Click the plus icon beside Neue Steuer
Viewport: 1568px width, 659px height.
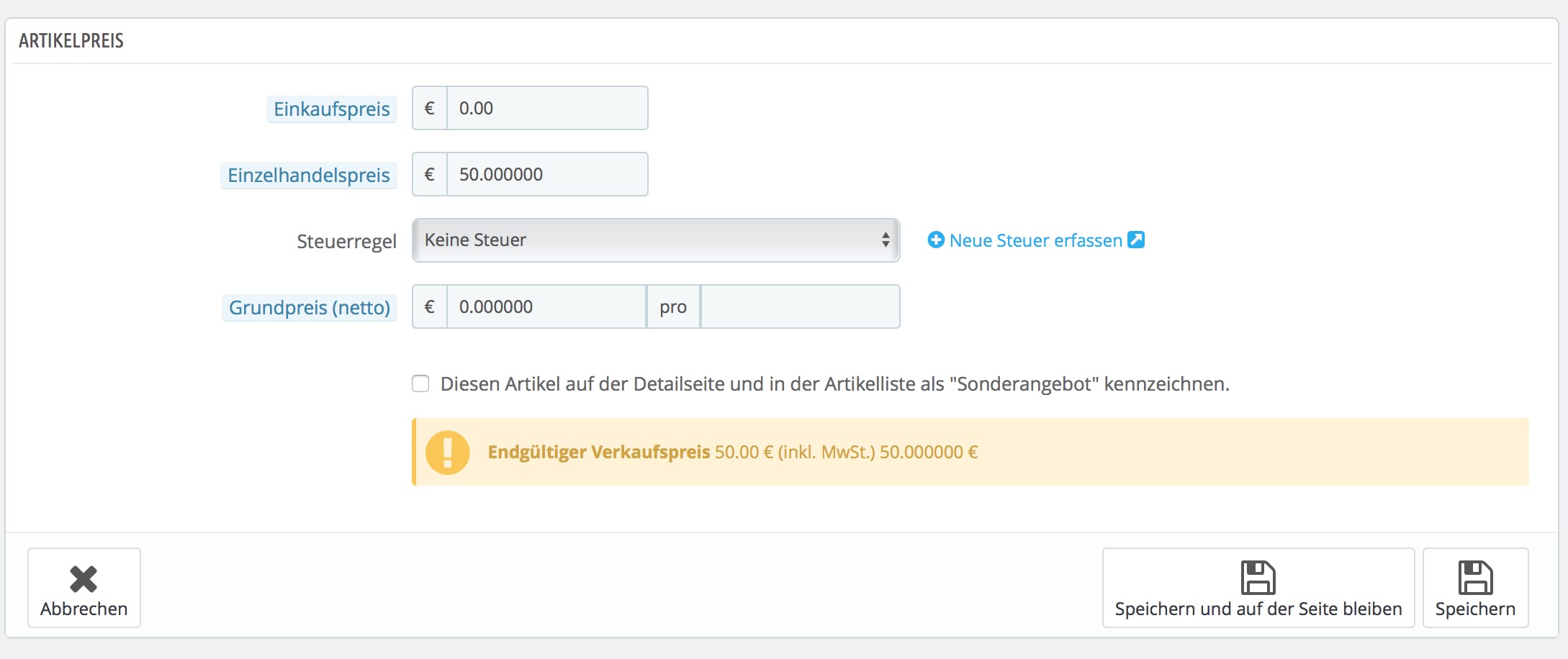point(936,240)
